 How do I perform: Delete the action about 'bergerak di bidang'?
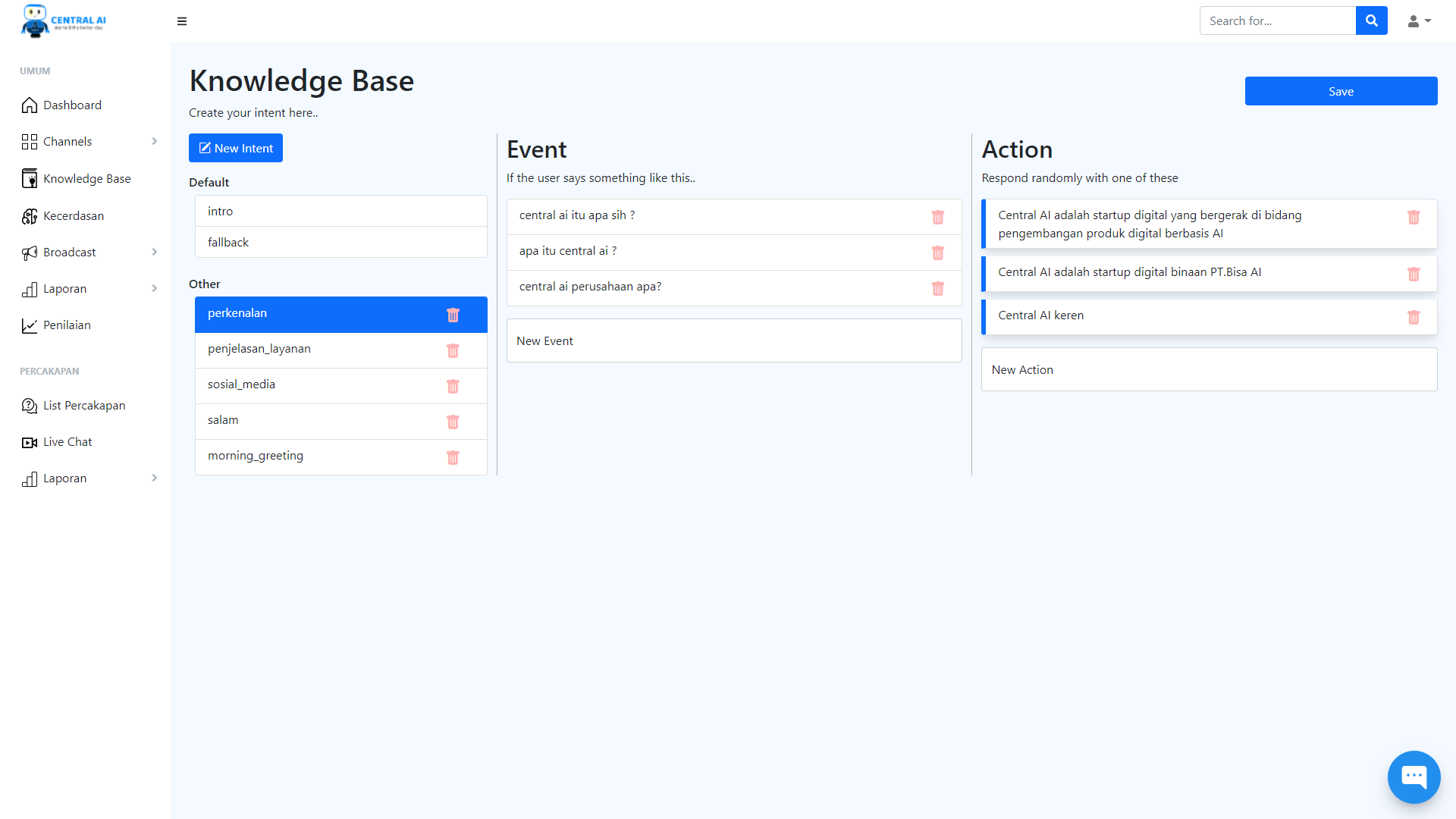click(x=1414, y=217)
